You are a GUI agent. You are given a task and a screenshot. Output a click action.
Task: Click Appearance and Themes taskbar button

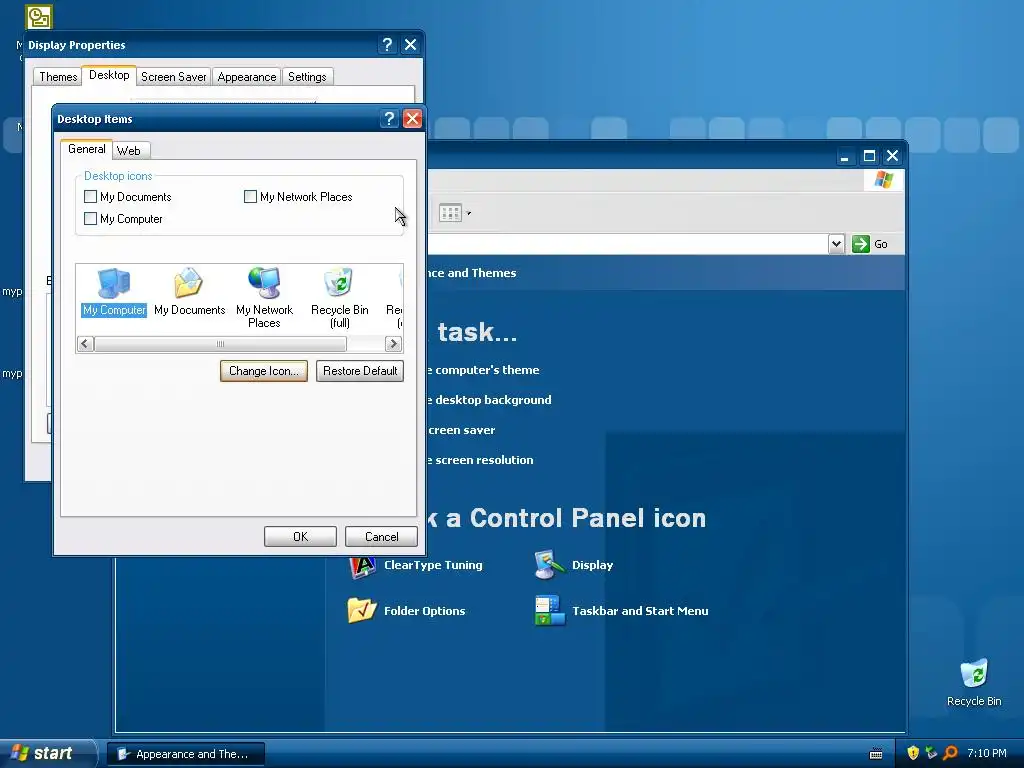[186, 754]
